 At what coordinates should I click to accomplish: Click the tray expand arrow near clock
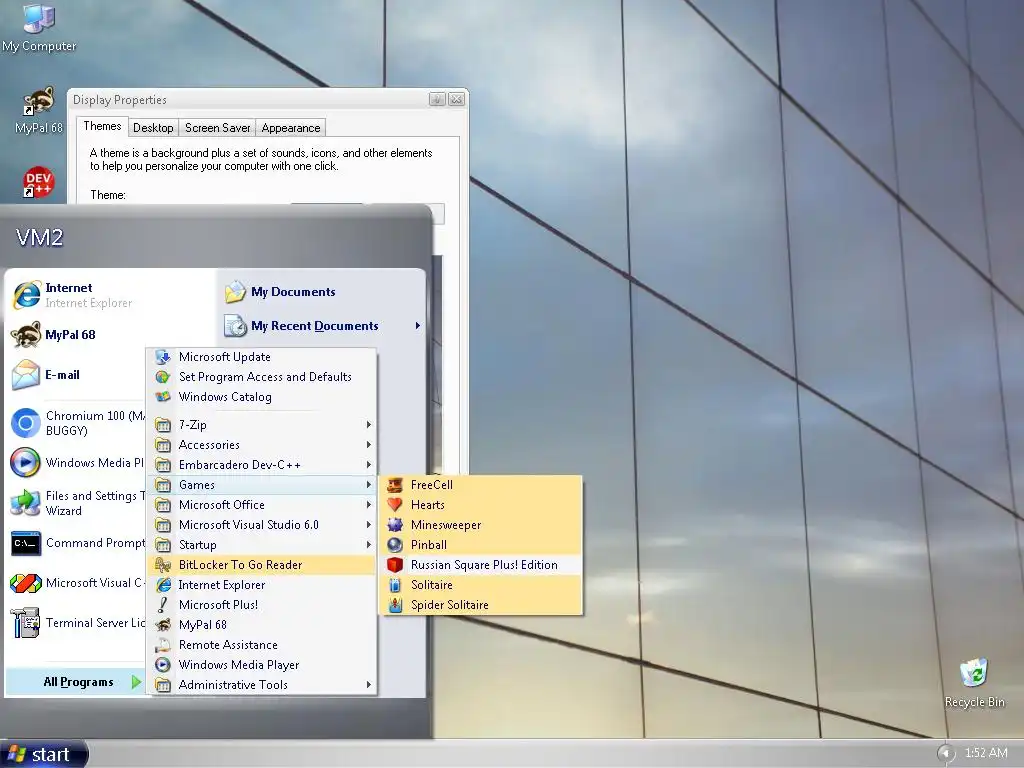click(x=945, y=754)
